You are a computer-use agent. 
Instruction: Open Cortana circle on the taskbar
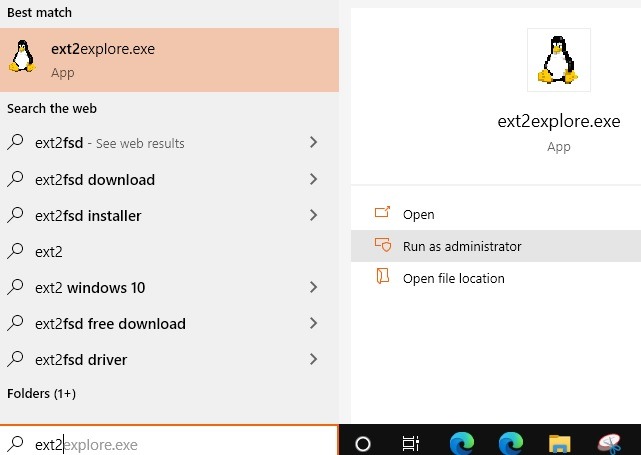pyautogui.click(x=363, y=444)
